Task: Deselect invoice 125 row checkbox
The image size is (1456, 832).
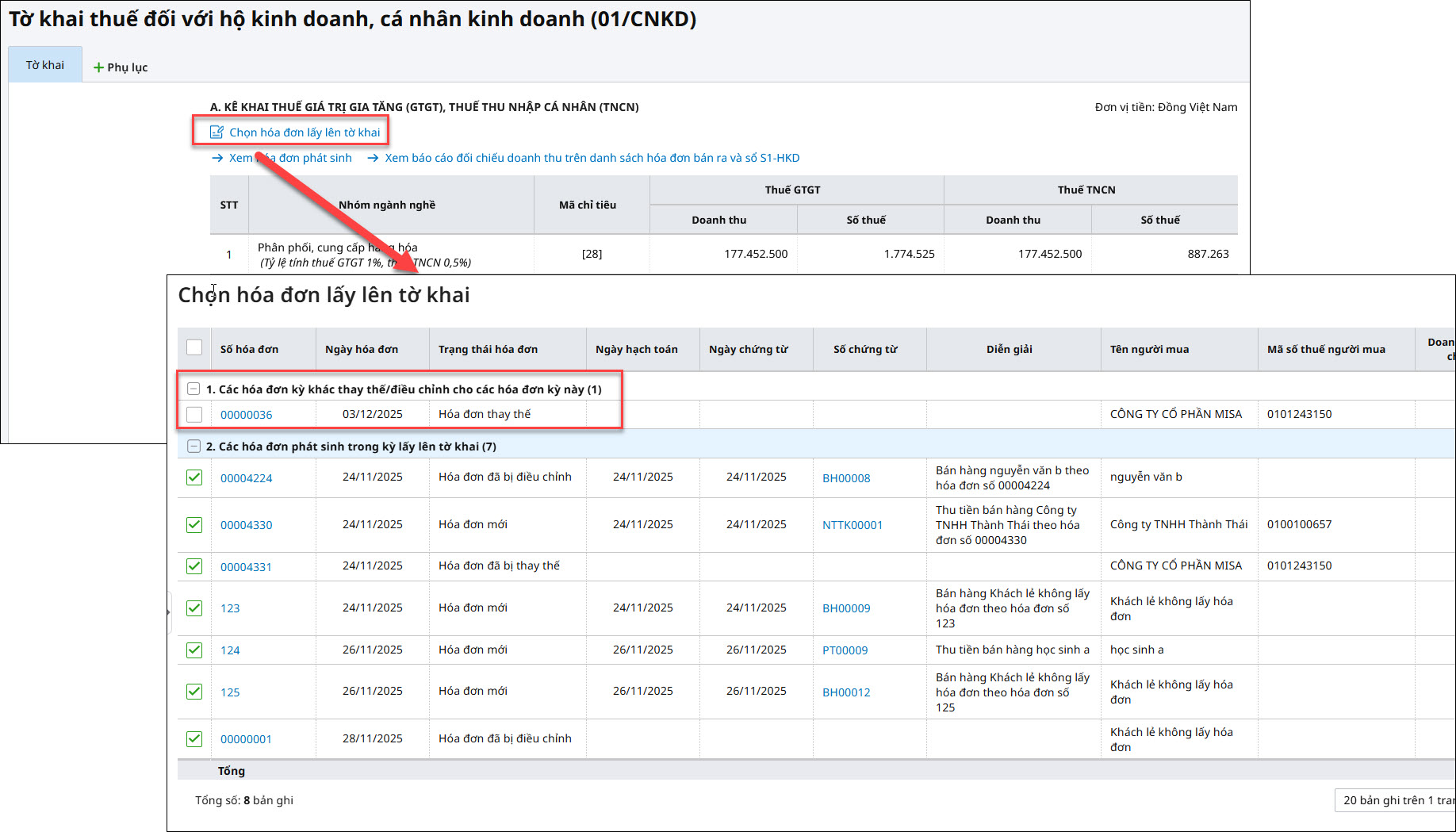Action: (194, 692)
